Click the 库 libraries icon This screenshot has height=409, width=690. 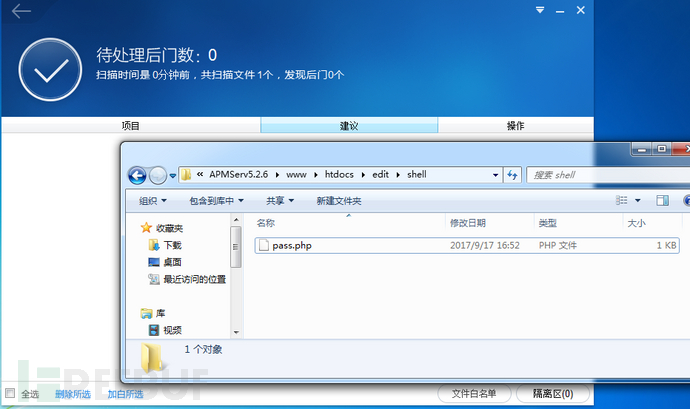(146, 313)
